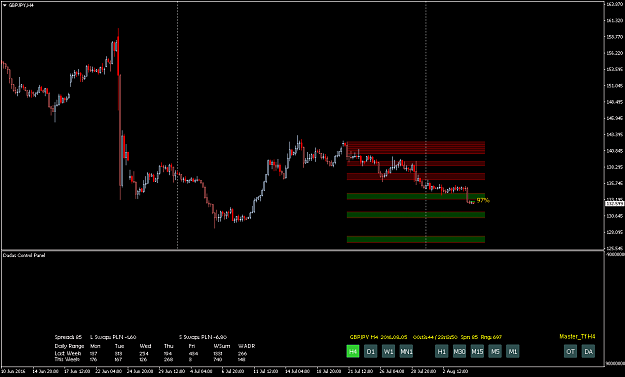Switch chart to D1 timeframe button

(x=370, y=351)
